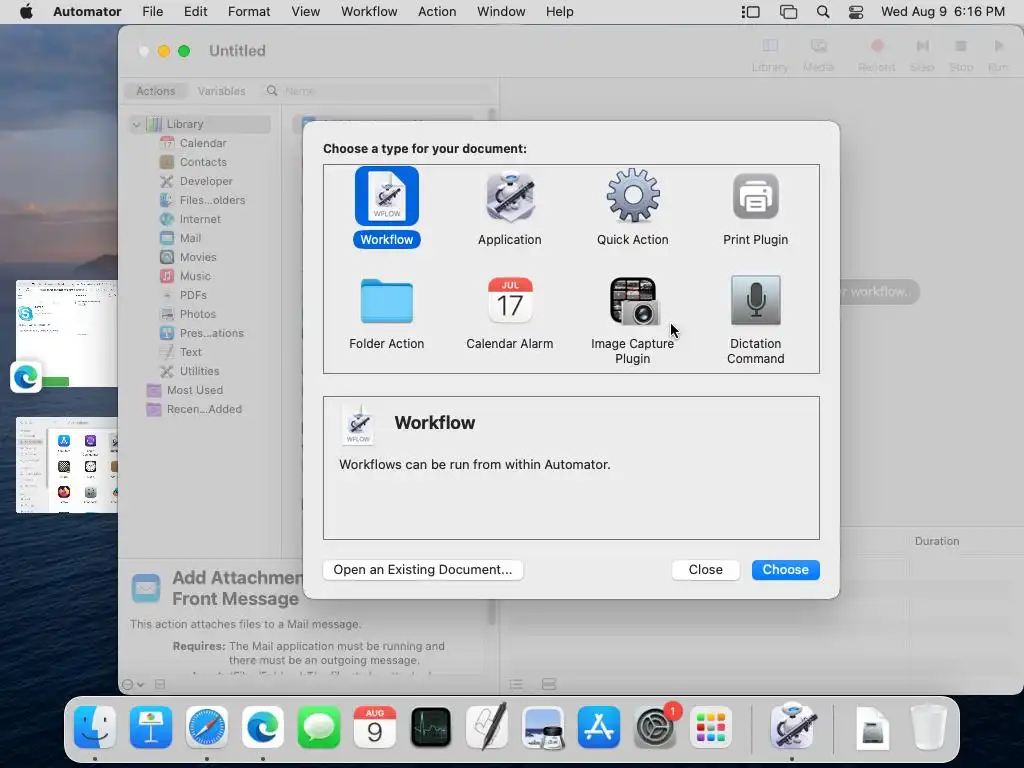The width and height of the screenshot is (1024, 768).
Task: Open the Apple menu
Action: tap(26, 12)
